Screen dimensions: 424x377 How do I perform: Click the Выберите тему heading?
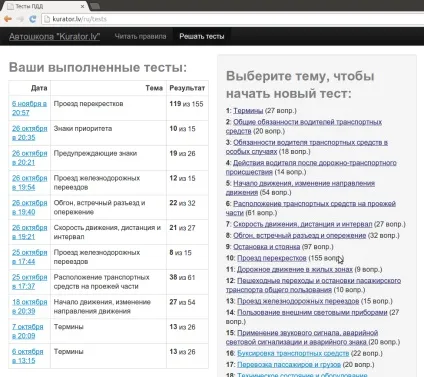point(300,85)
